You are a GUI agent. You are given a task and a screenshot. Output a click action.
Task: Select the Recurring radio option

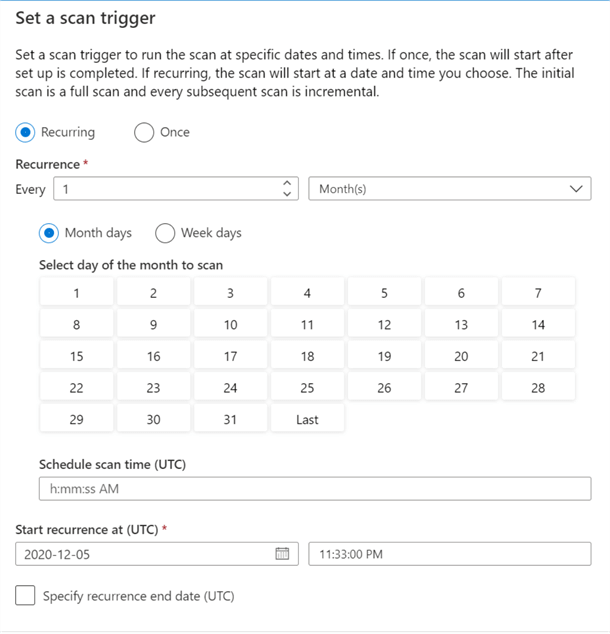[x=26, y=132]
